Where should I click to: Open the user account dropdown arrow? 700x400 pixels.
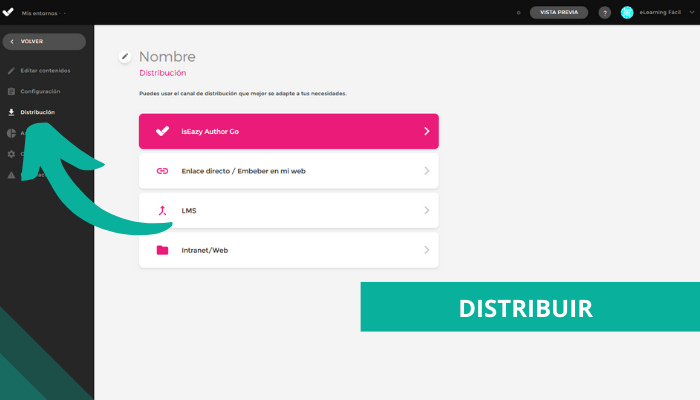coord(692,12)
